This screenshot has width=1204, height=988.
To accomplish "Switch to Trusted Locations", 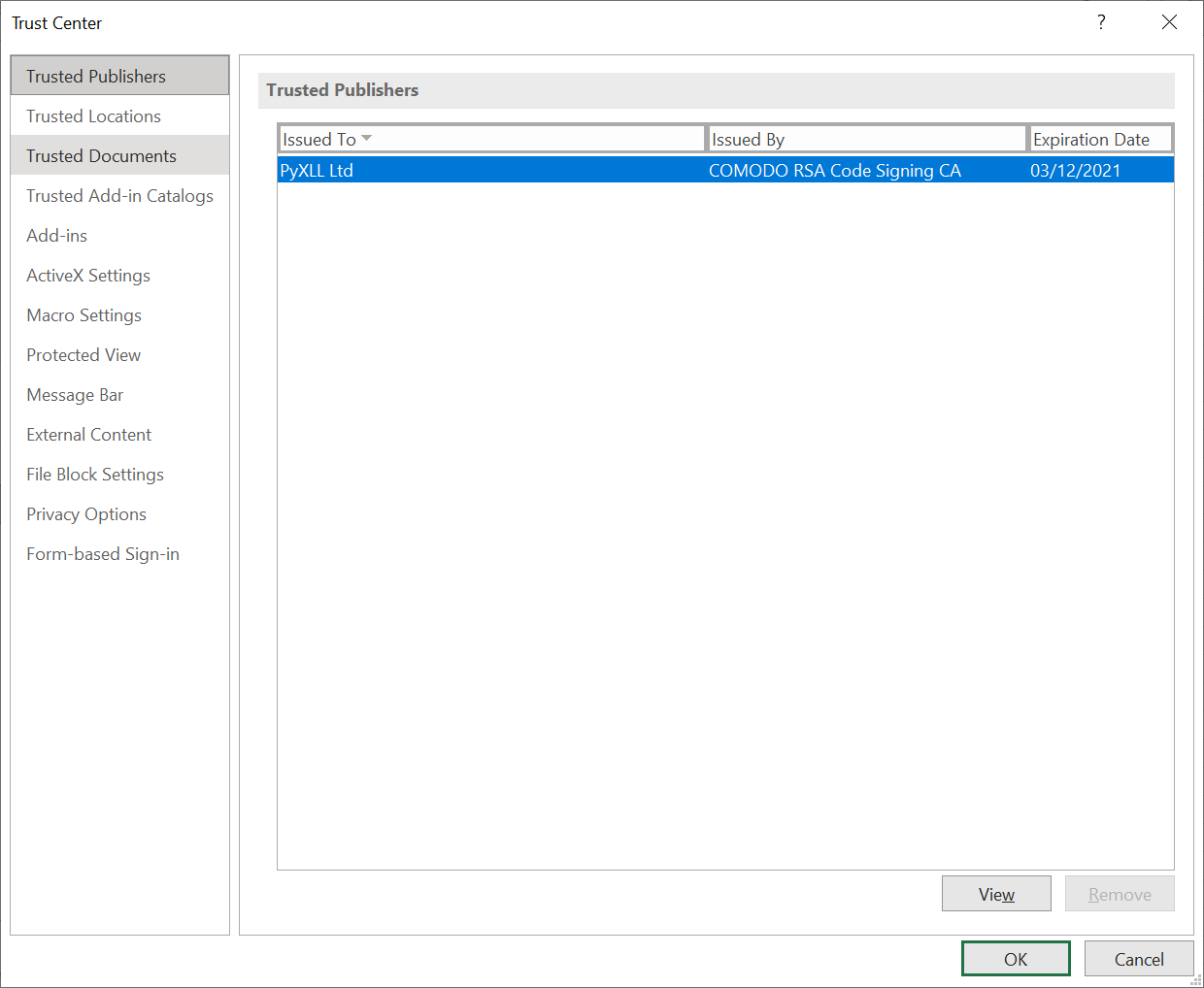I will (x=119, y=115).
